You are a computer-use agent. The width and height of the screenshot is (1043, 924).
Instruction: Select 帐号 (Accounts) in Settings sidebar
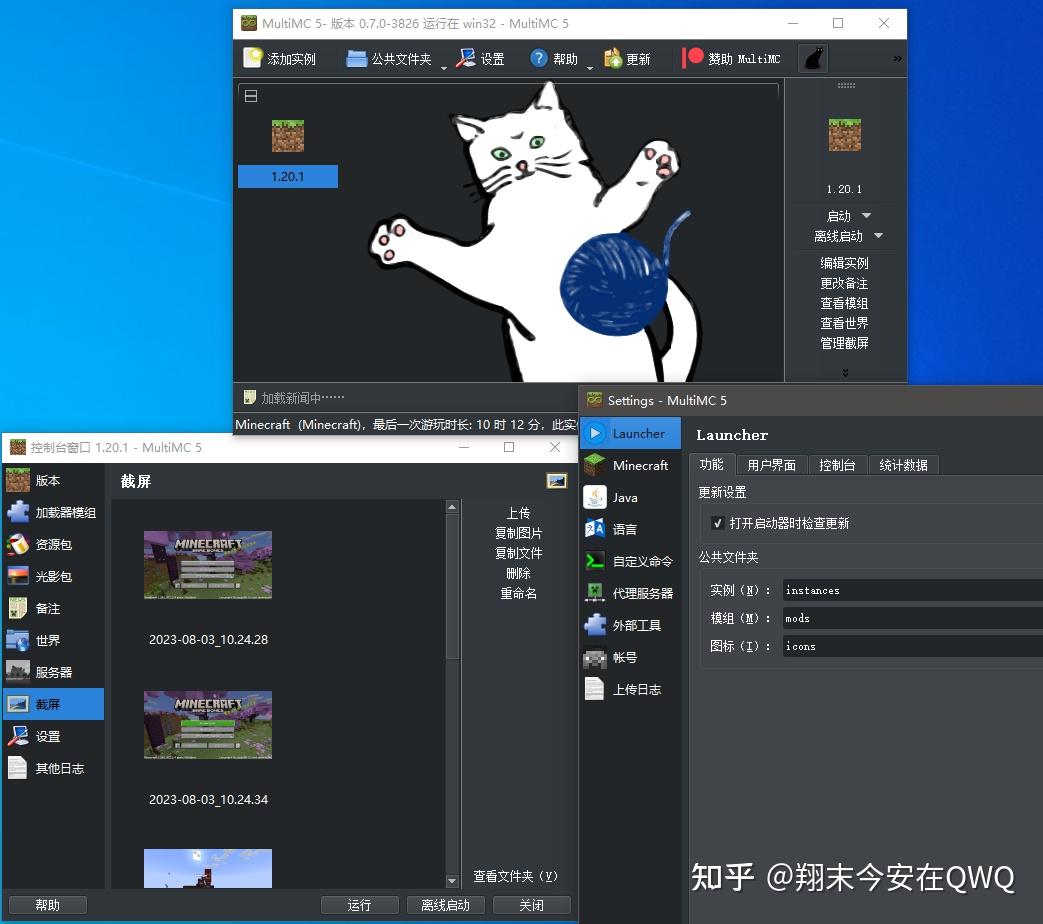click(x=625, y=658)
